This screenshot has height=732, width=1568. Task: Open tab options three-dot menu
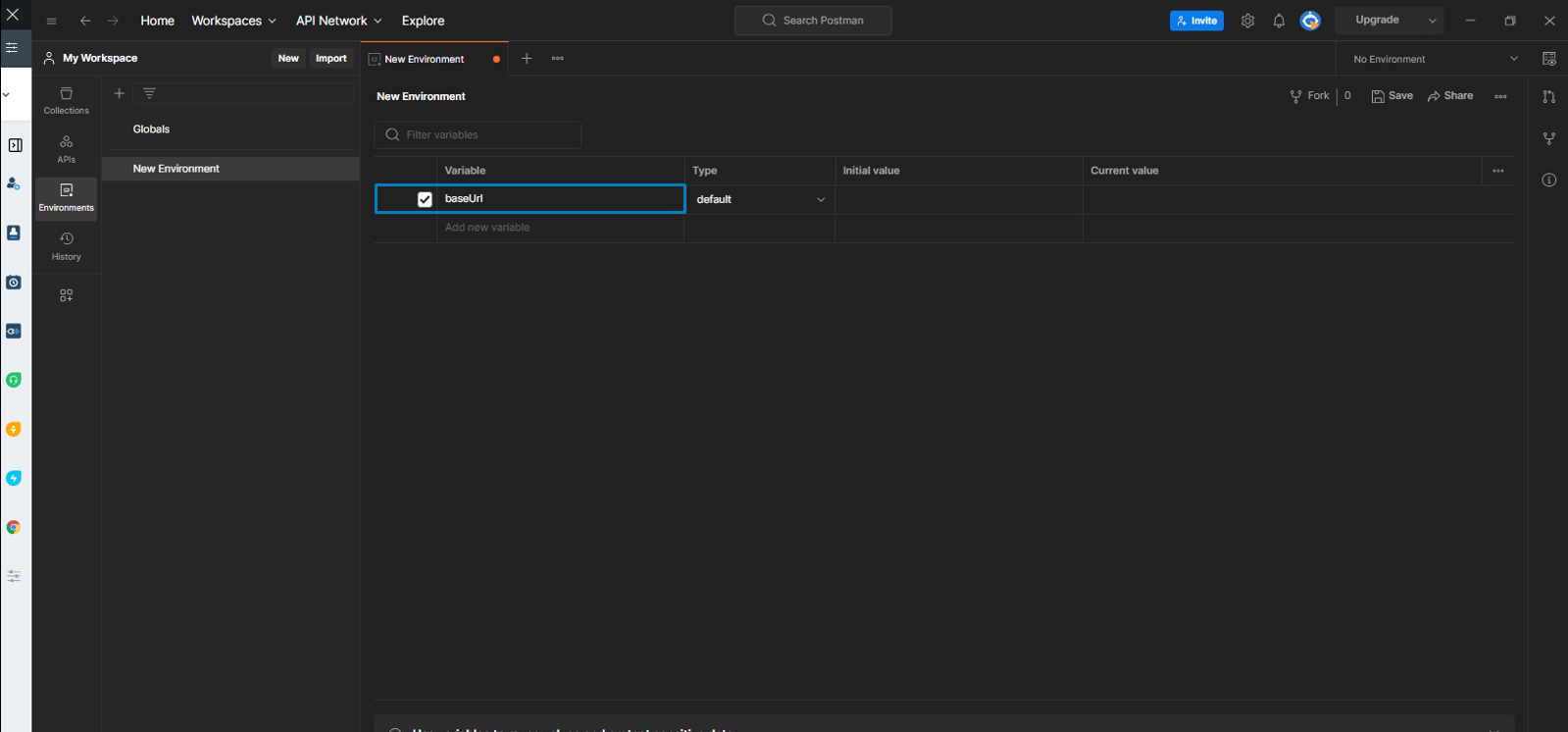[x=557, y=59]
